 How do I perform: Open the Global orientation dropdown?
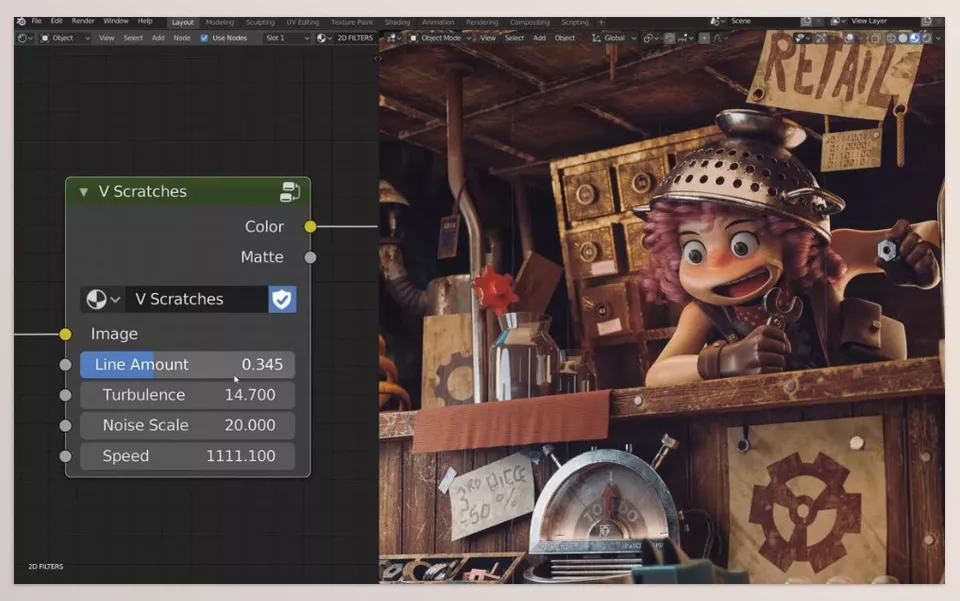coord(614,38)
